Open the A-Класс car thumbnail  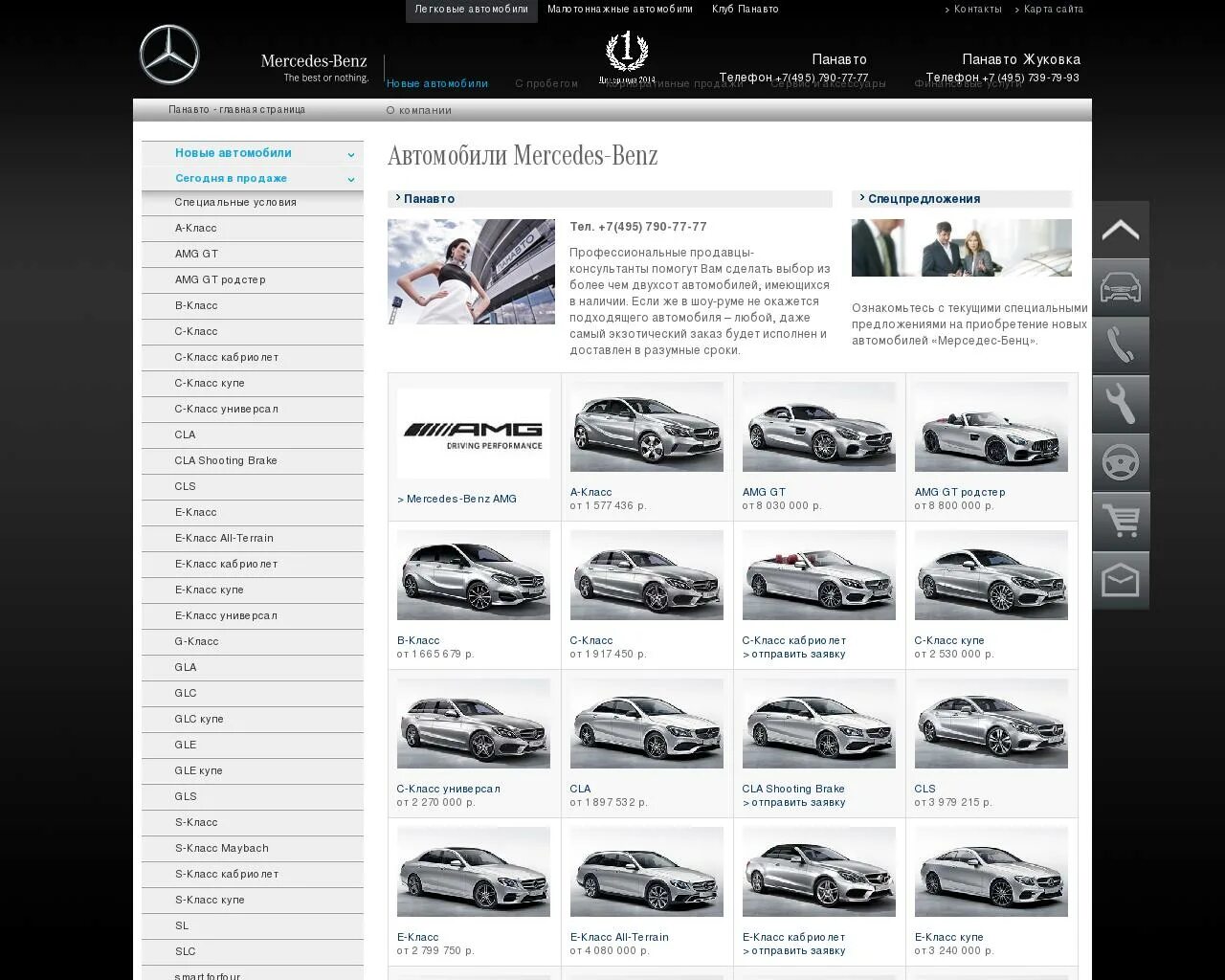click(647, 427)
